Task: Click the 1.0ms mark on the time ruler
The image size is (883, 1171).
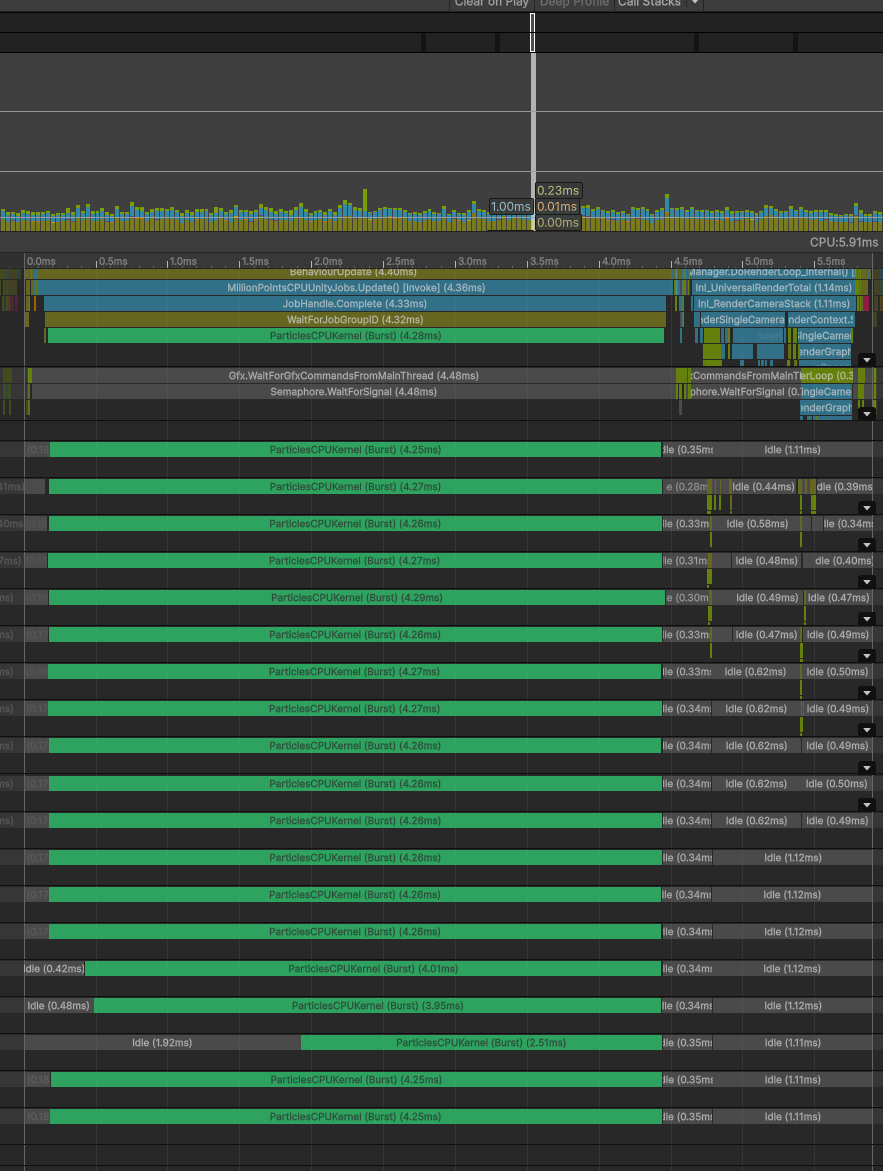Action: (183, 261)
